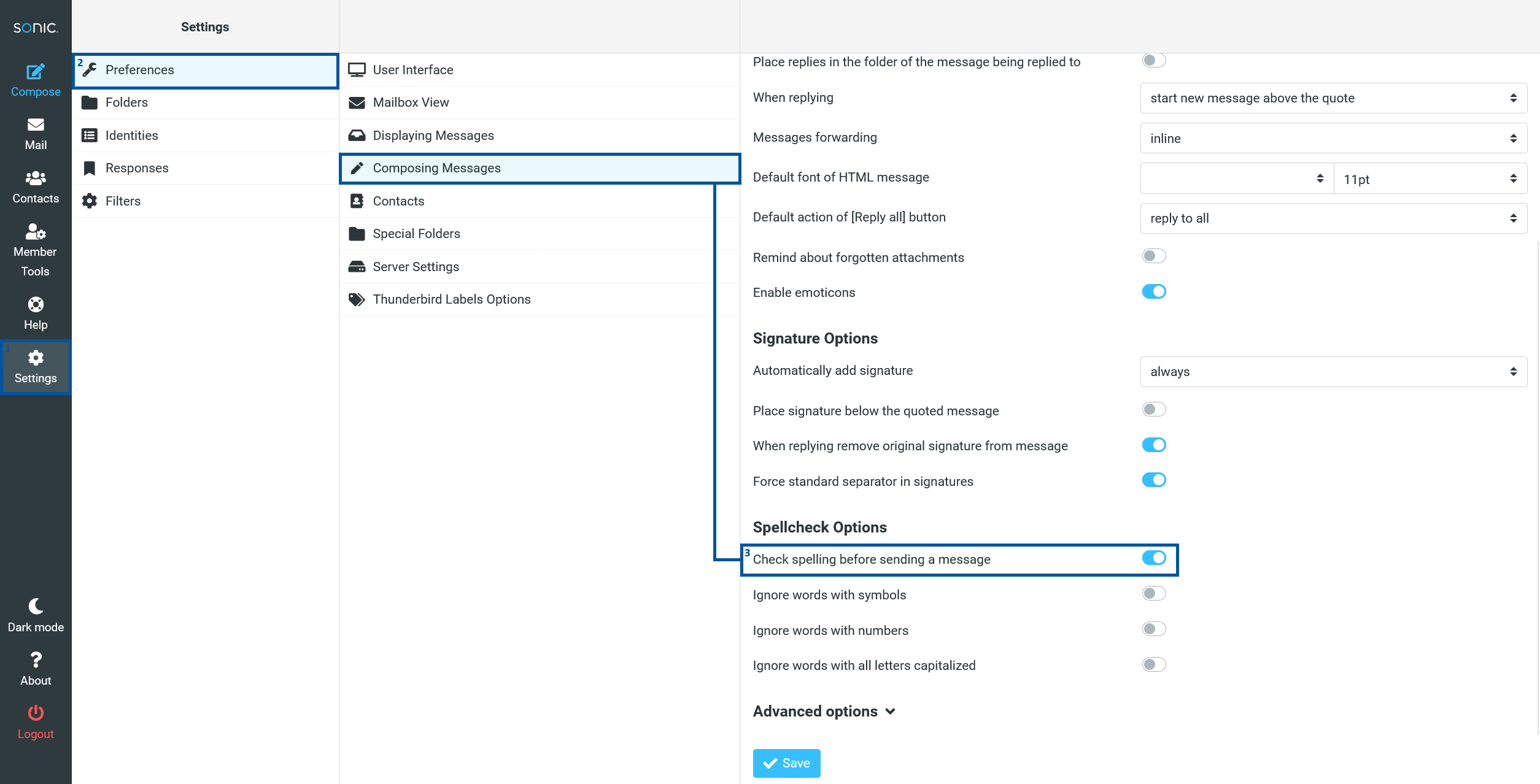Viewport: 1540px width, 784px height.
Task: Click the Save button
Action: (786, 763)
